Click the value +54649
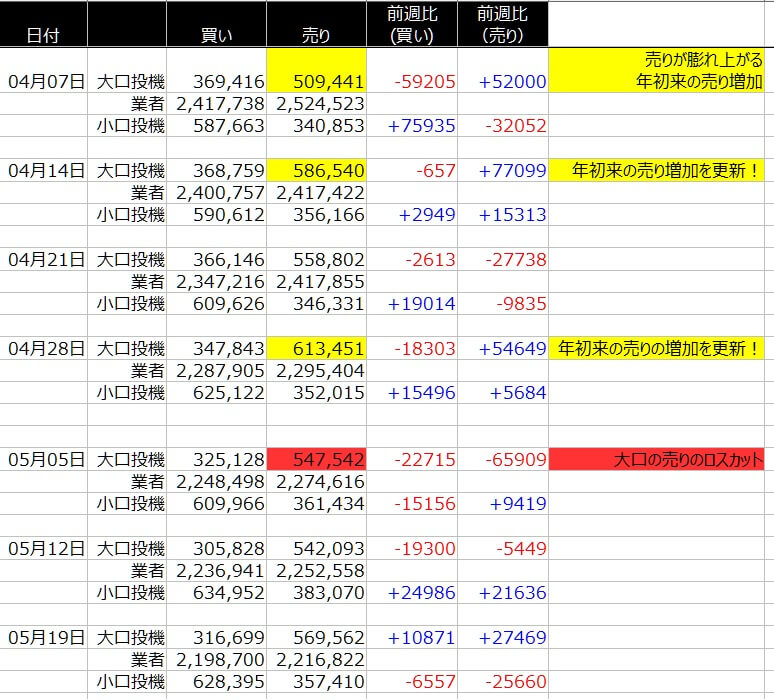Image resolution: width=774 pixels, height=700 pixels. [x=512, y=349]
